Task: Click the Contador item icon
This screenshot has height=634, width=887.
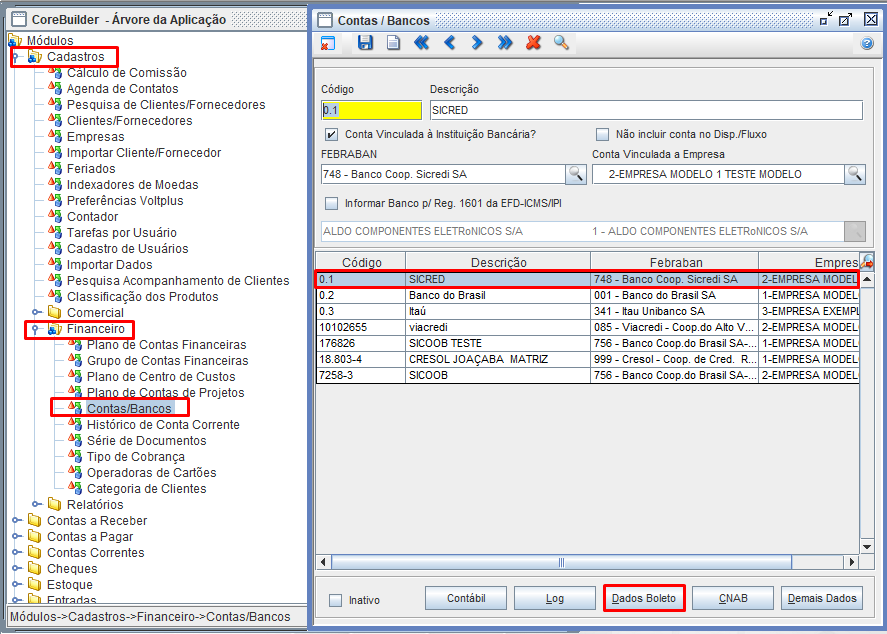Action: click(x=55, y=217)
